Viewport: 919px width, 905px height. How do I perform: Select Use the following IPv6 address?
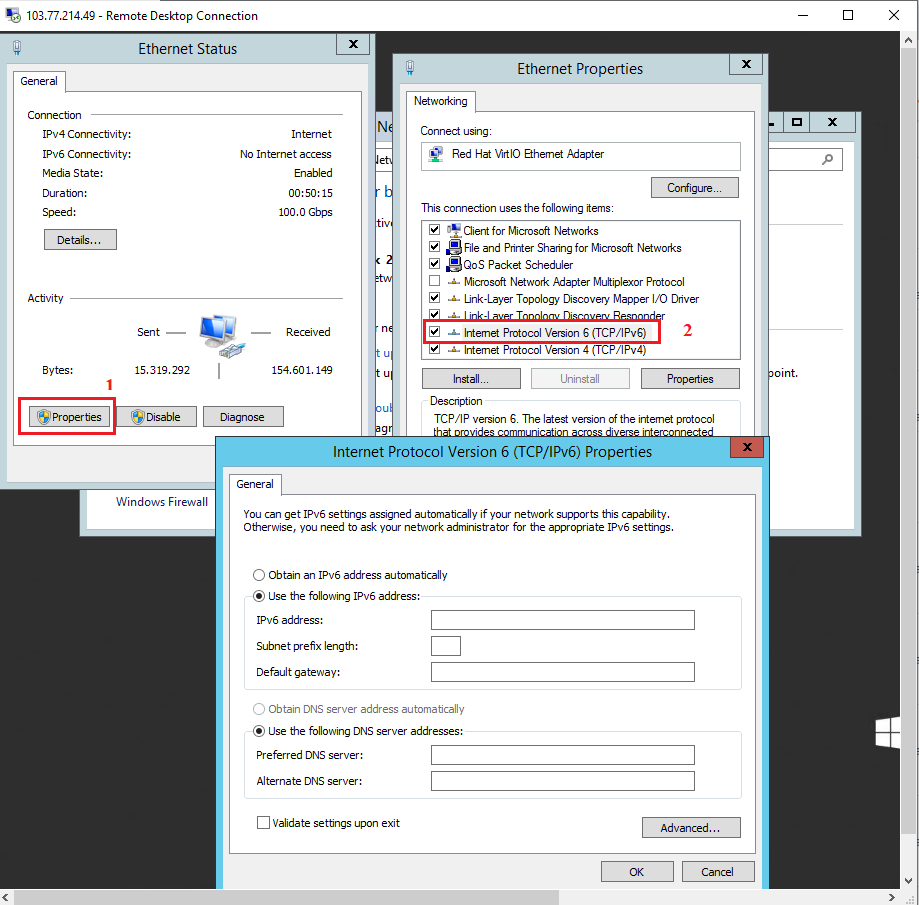pos(258,596)
